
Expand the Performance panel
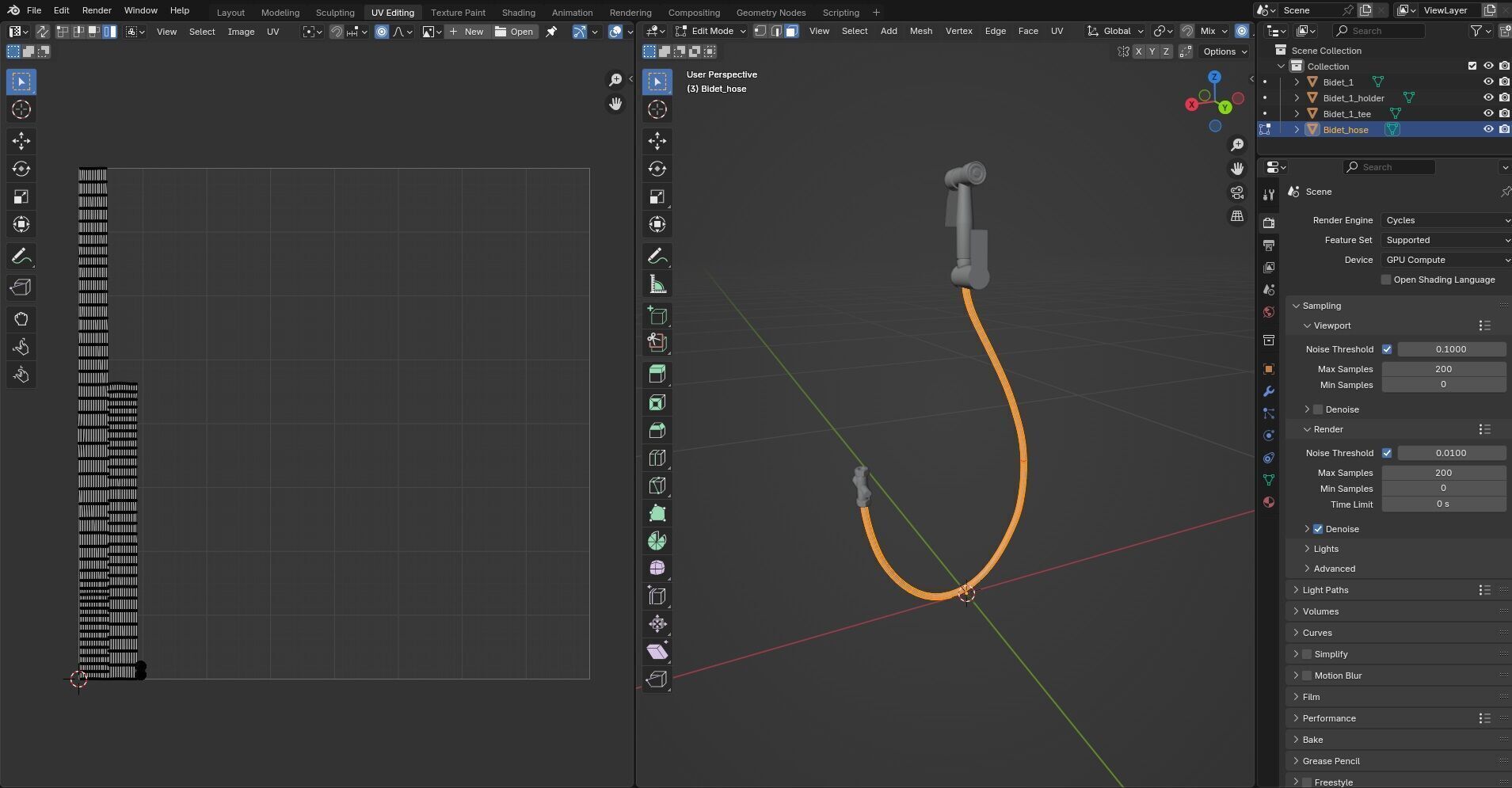(x=1329, y=718)
